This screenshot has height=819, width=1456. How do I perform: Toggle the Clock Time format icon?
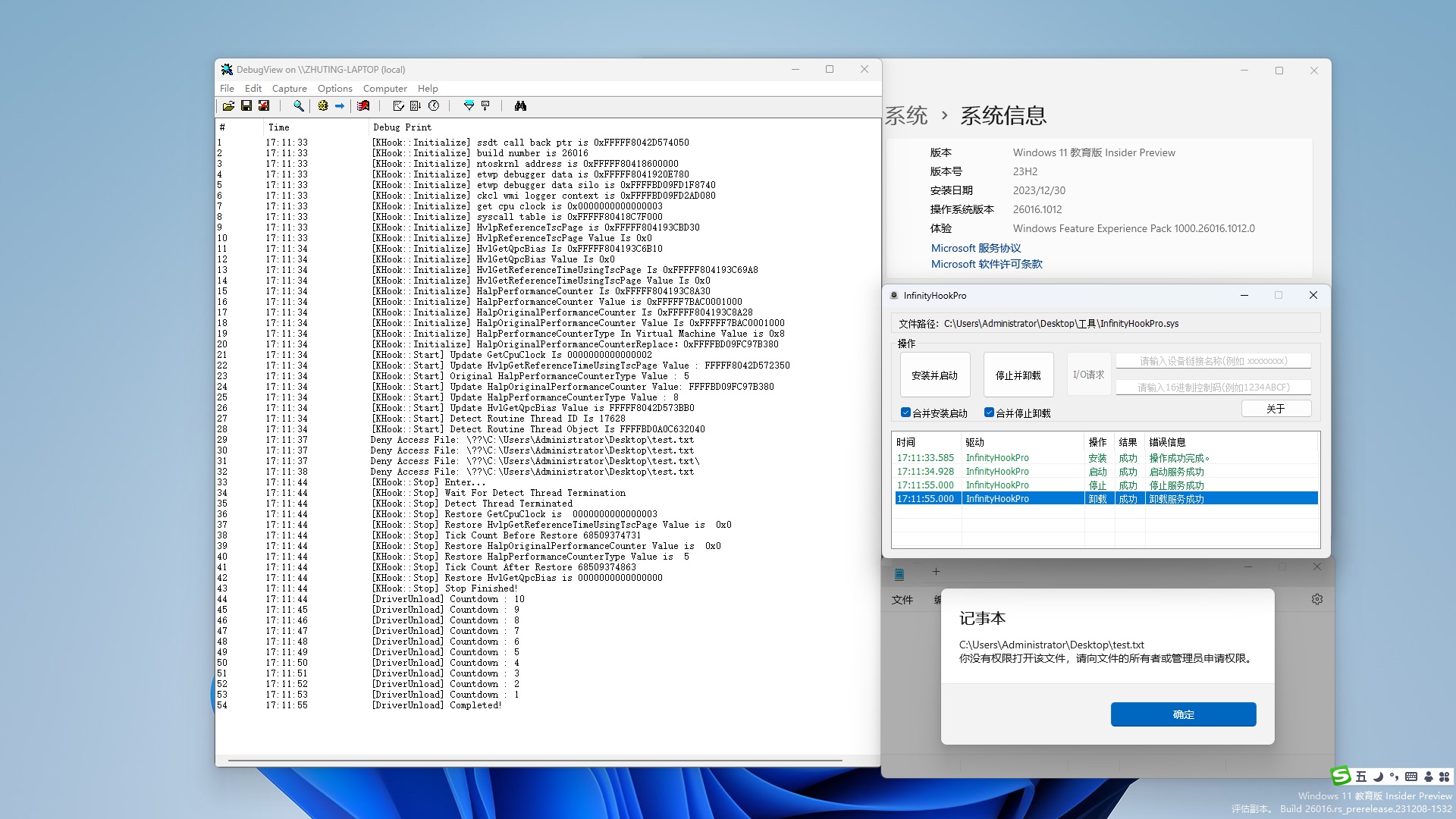click(x=434, y=106)
